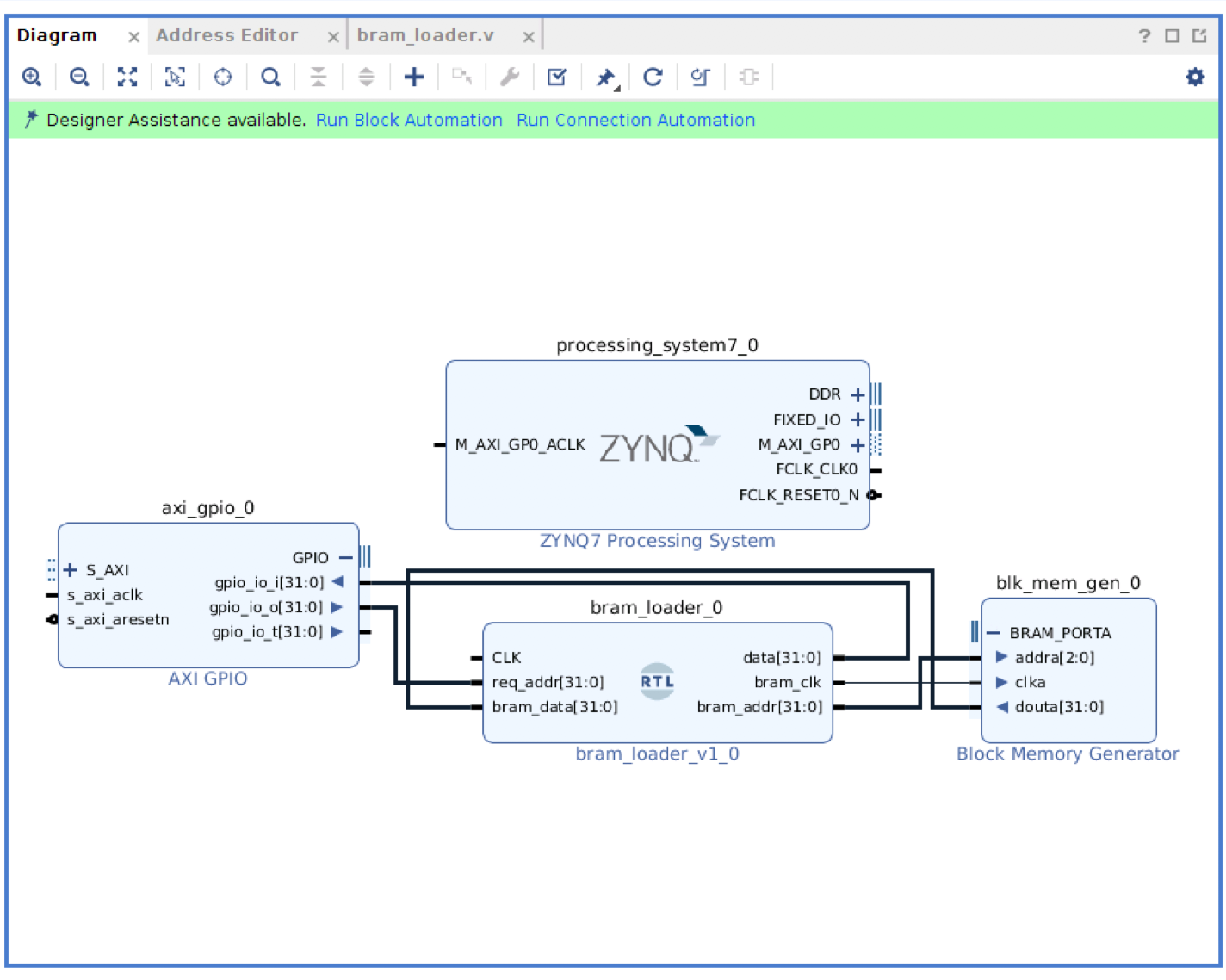
Task: Click the question mark help icon
Action: (1144, 36)
